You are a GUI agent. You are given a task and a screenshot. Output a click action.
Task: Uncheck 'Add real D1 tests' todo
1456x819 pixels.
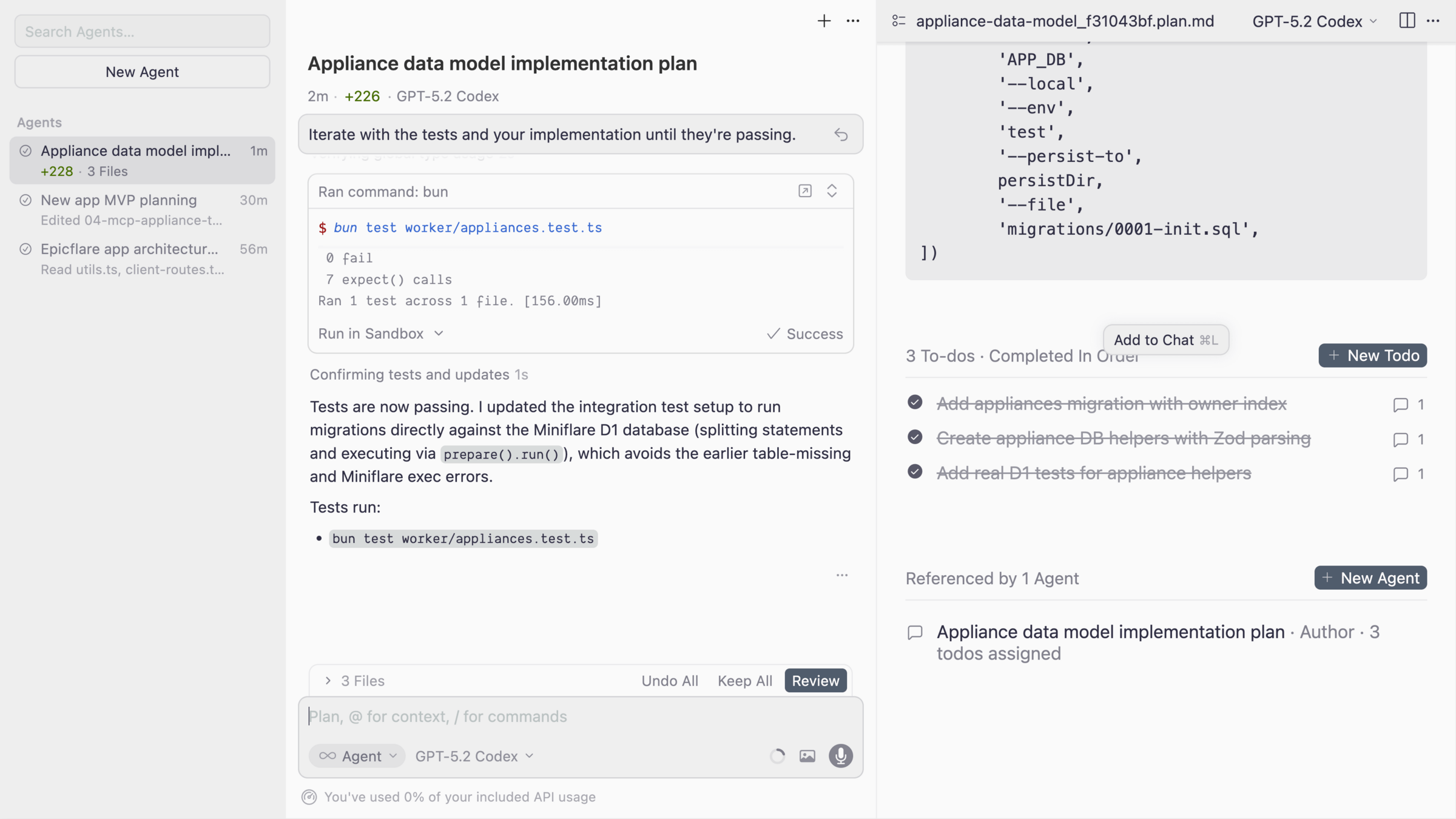tap(915, 472)
